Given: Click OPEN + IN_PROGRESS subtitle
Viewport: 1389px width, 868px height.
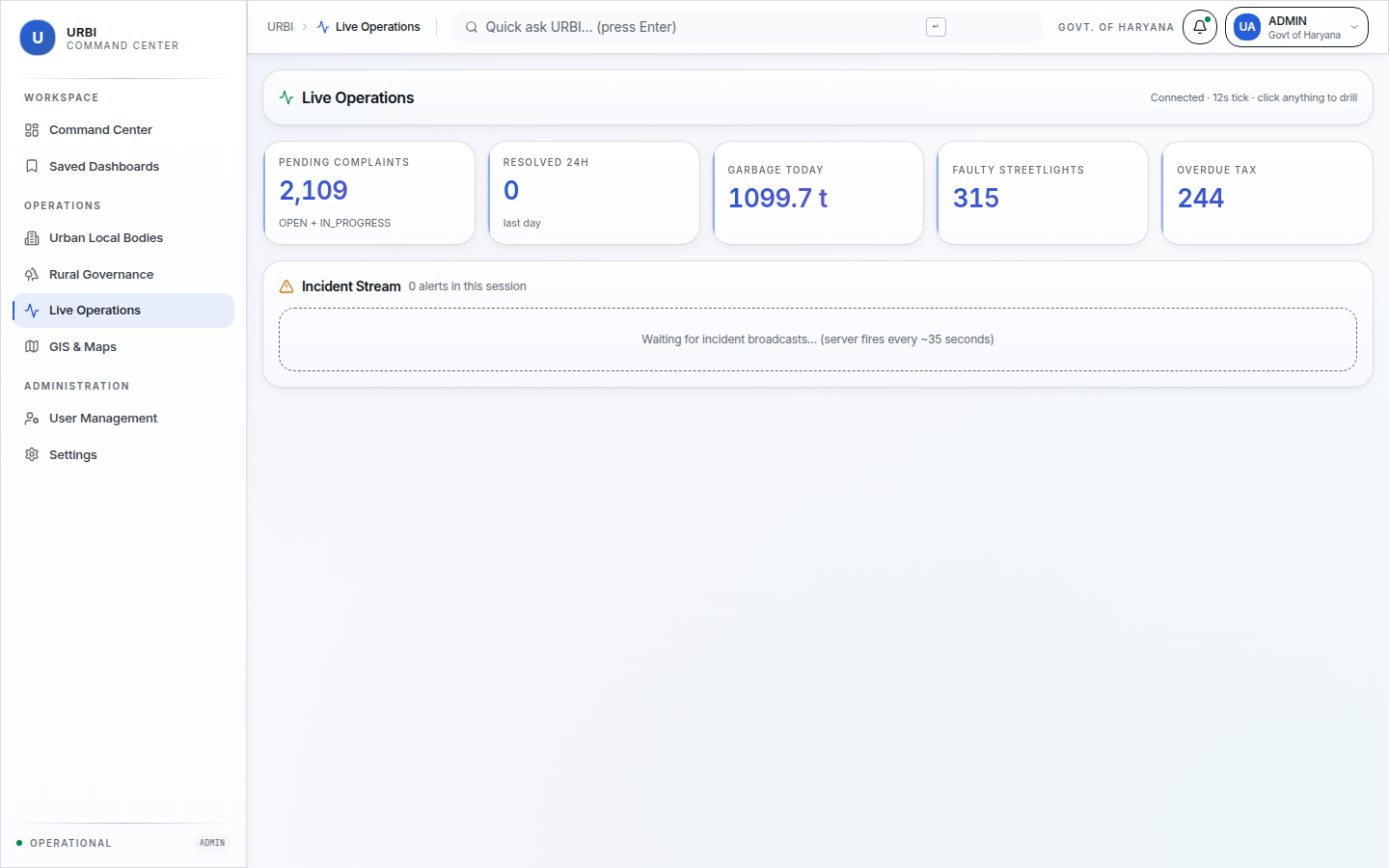Looking at the screenshot, I should tap(335, 223).
